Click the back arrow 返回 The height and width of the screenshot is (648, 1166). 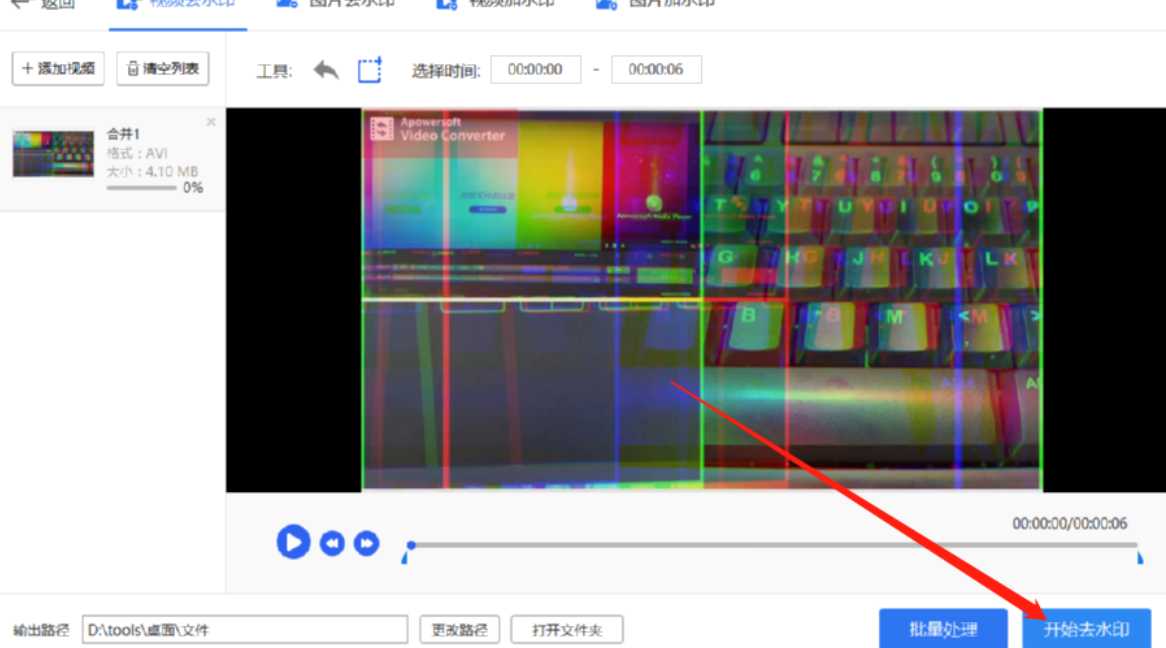coord(44,4)
